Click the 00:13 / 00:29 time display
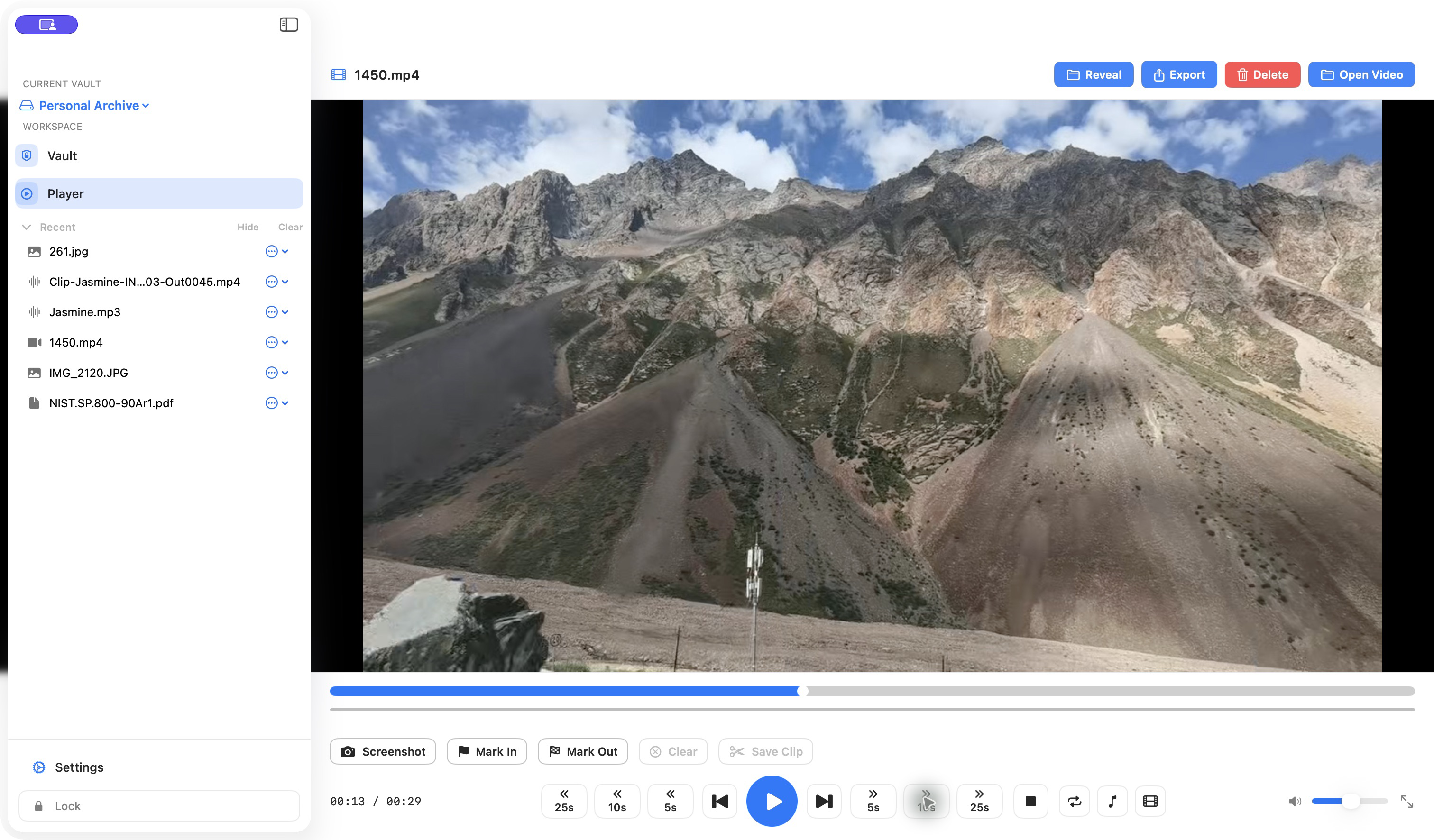 (376, 801)
